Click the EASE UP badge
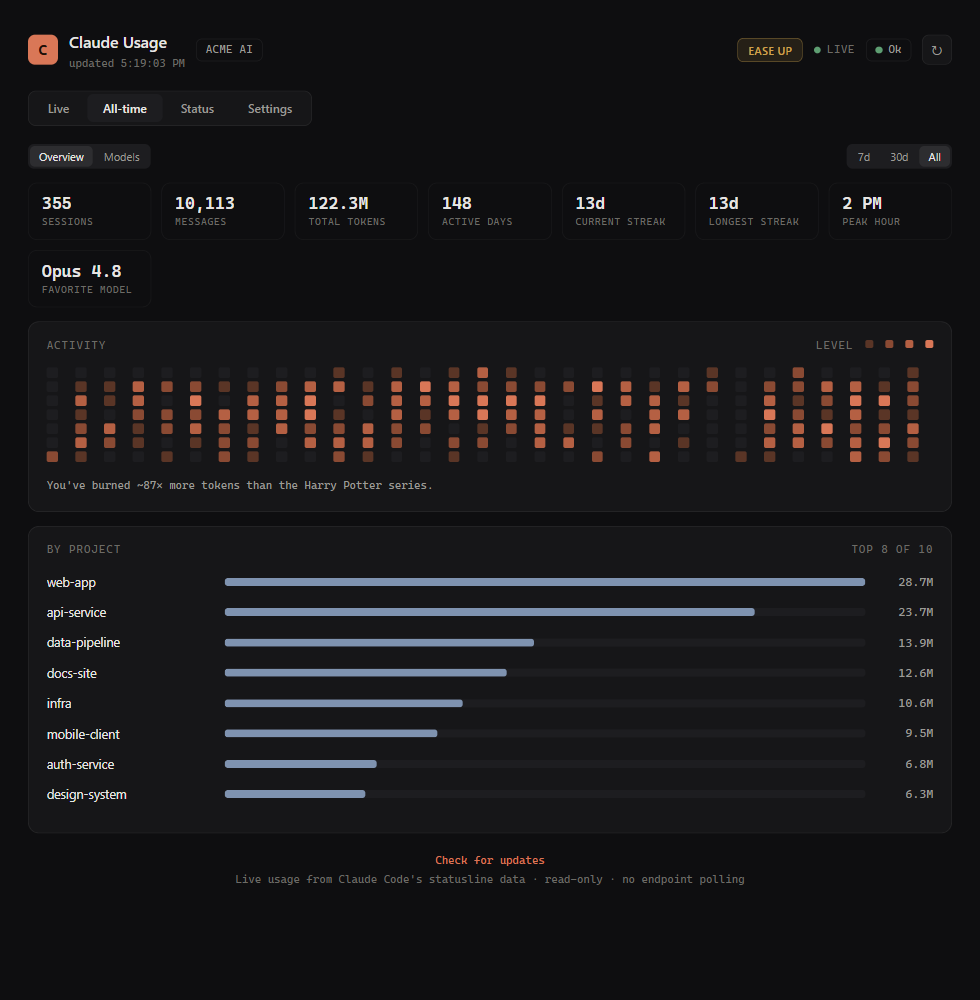 click(x=770, y=50)
